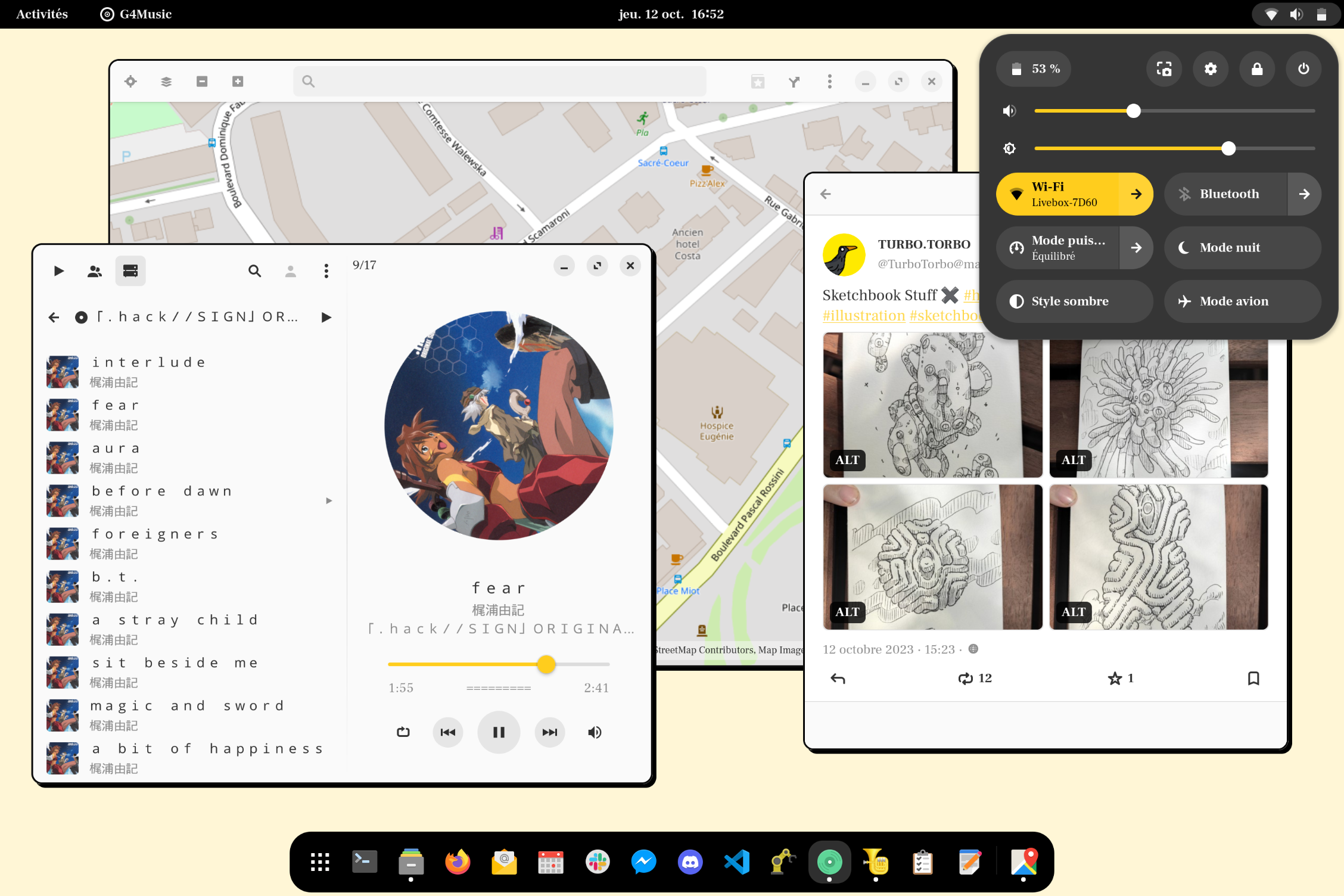
Task: Show the map layers selector
Action: click(x=166, y=82)
